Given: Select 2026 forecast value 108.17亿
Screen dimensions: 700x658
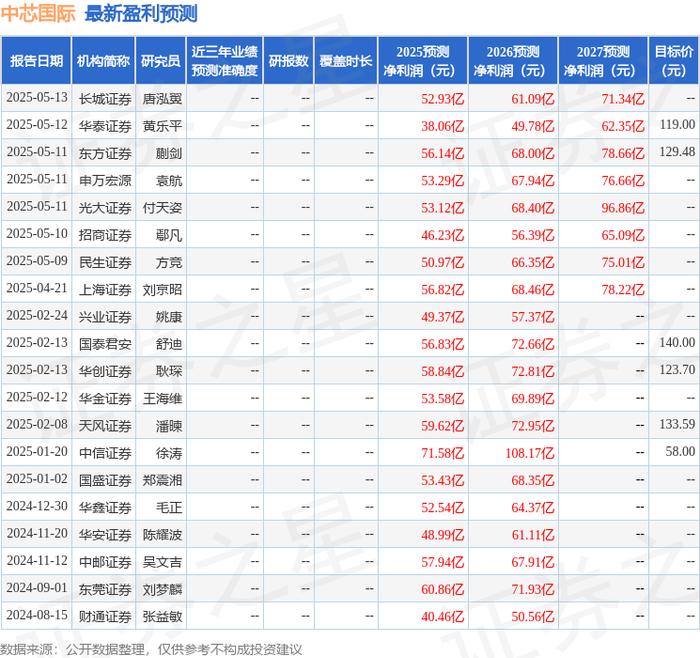Looking at the screenshot, I should [x=529, y=453].
